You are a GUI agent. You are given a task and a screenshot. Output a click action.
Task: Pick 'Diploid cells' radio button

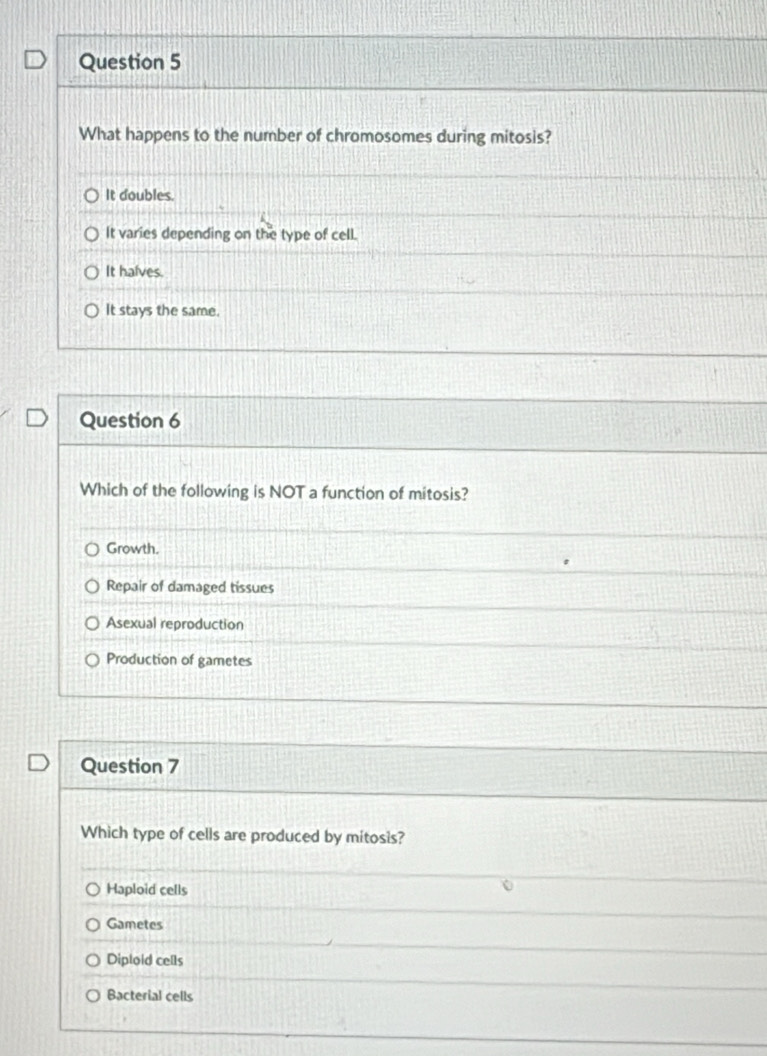click(92, 960)
